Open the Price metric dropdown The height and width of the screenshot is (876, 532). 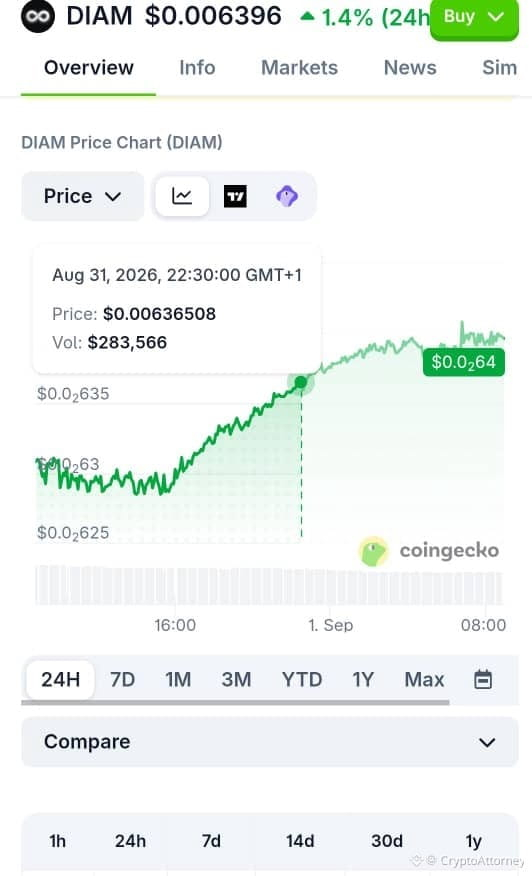[x=83, y=196]
